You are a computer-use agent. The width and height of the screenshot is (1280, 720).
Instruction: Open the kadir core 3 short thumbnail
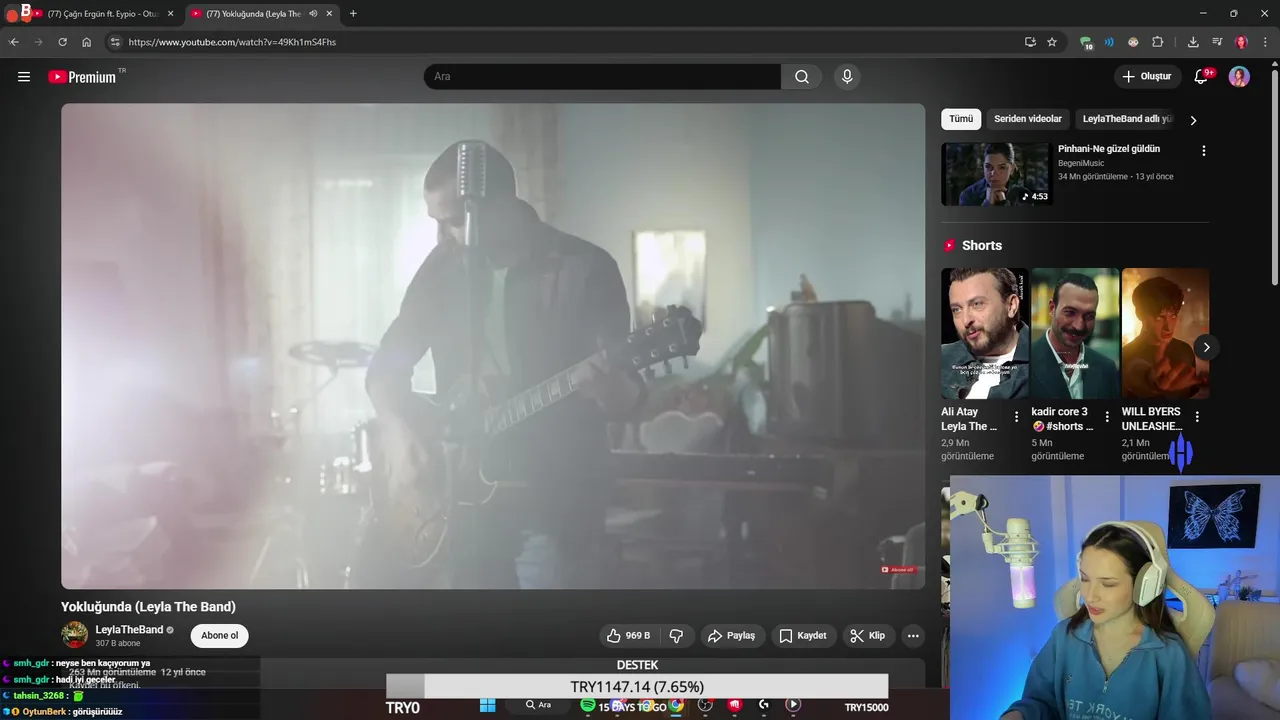coord(1075,334)
